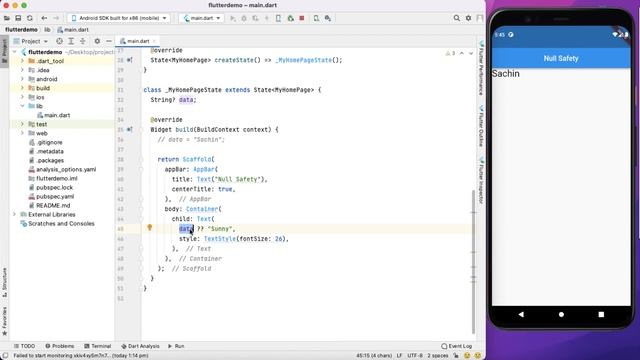Click the Open file toolbar icon
Screen dimensions: 640x360
click(x=7, y=18)
